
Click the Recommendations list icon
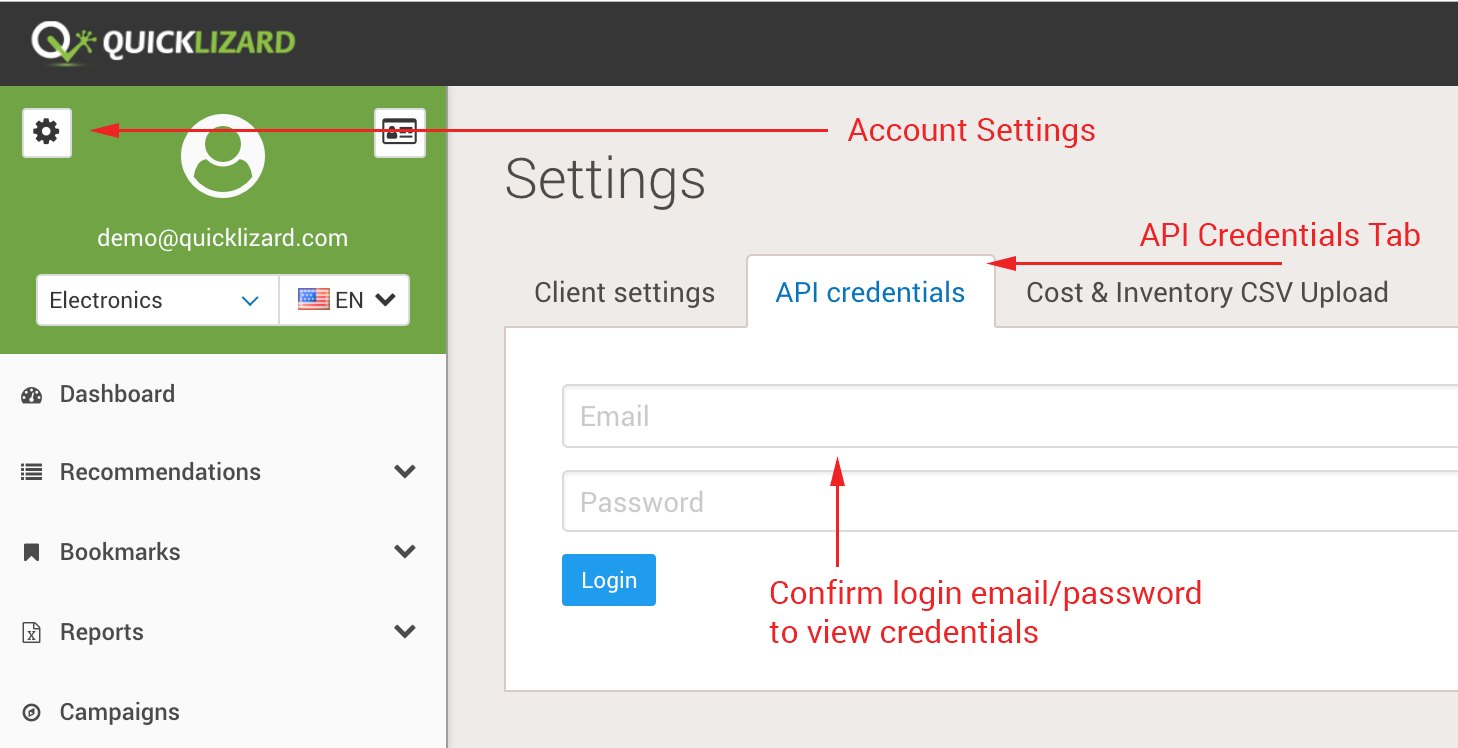point(31,471)
